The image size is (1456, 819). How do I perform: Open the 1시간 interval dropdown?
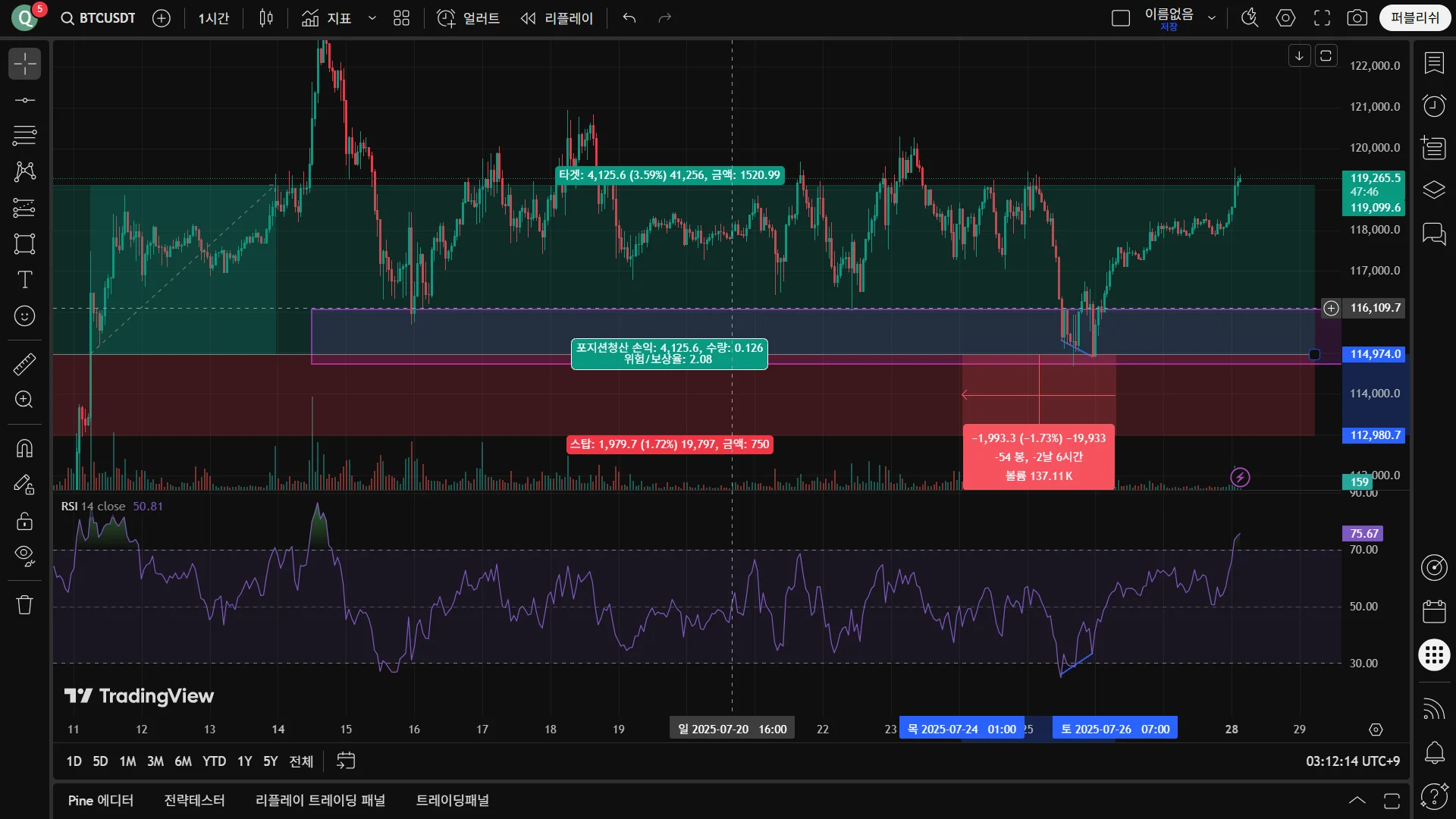[x=213, y=17]
